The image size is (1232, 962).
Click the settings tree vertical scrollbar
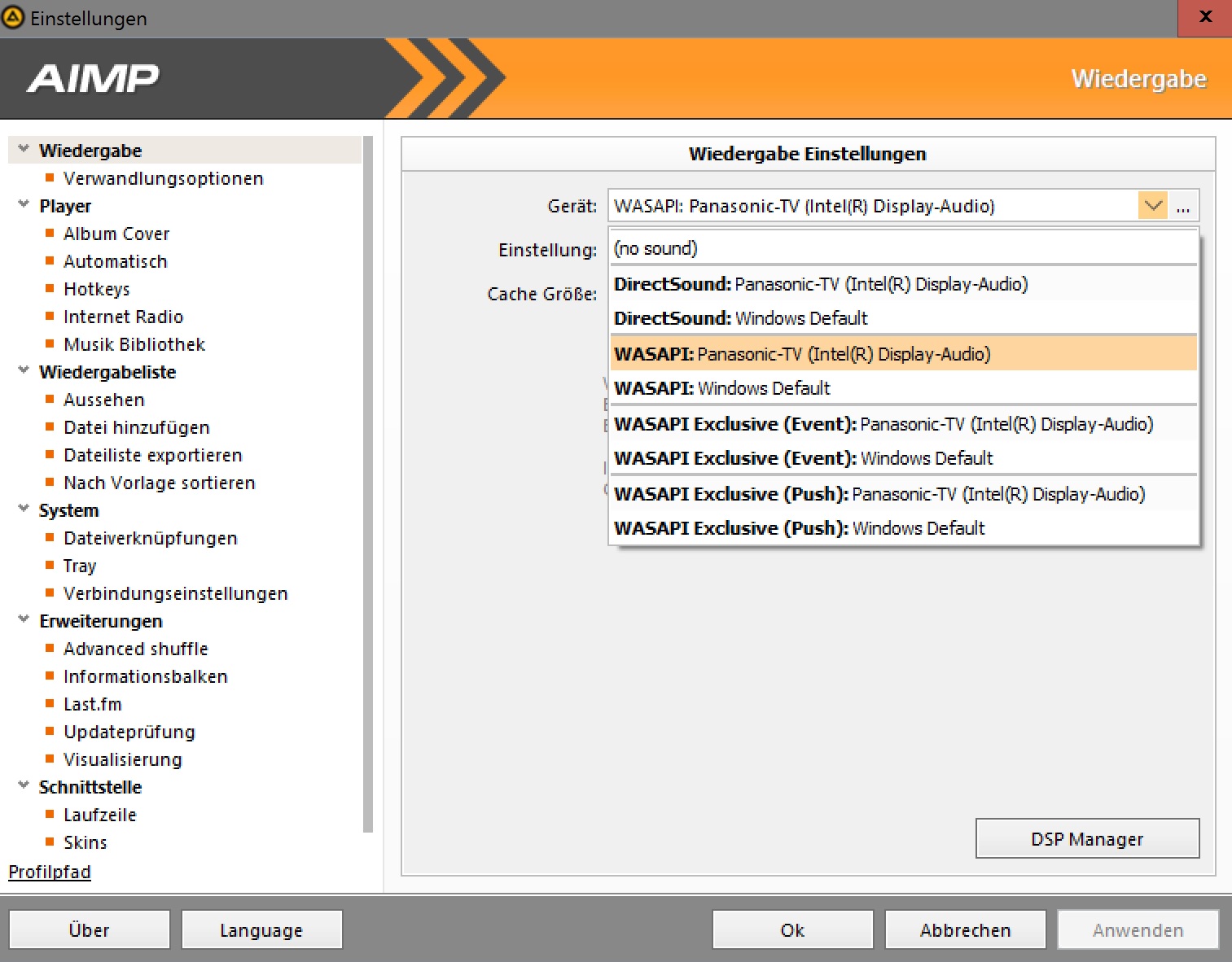(368, 484)
